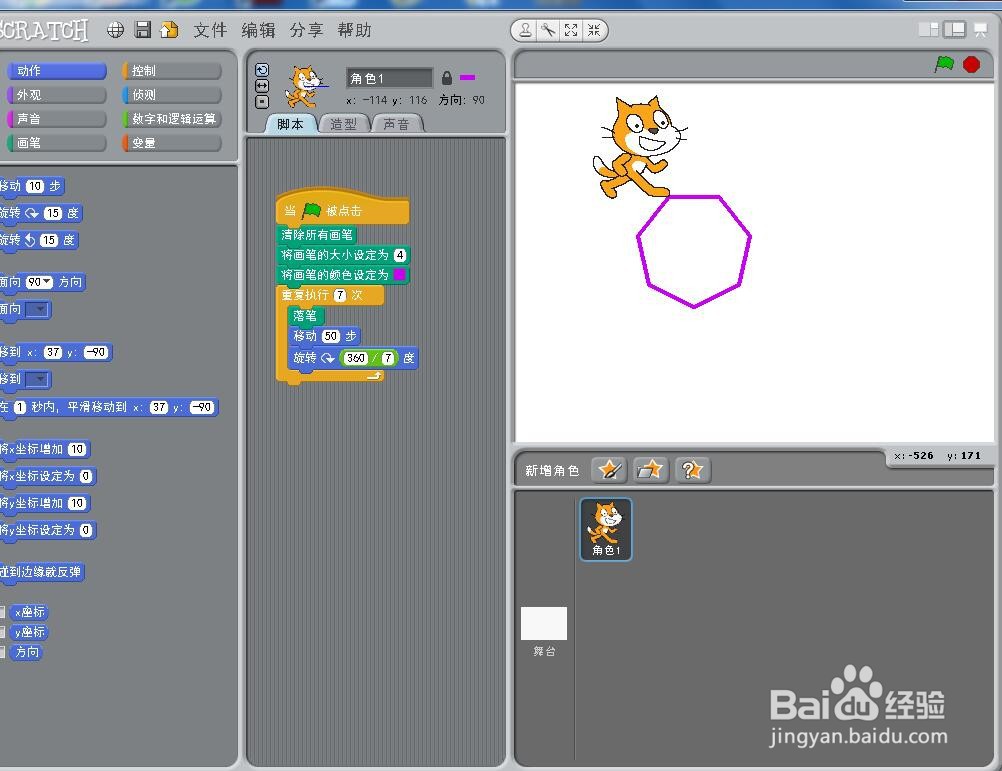Select the 侦测 block category
Image resolution: width=1002 pixels, height=771 pixels.
coord(171,95)
